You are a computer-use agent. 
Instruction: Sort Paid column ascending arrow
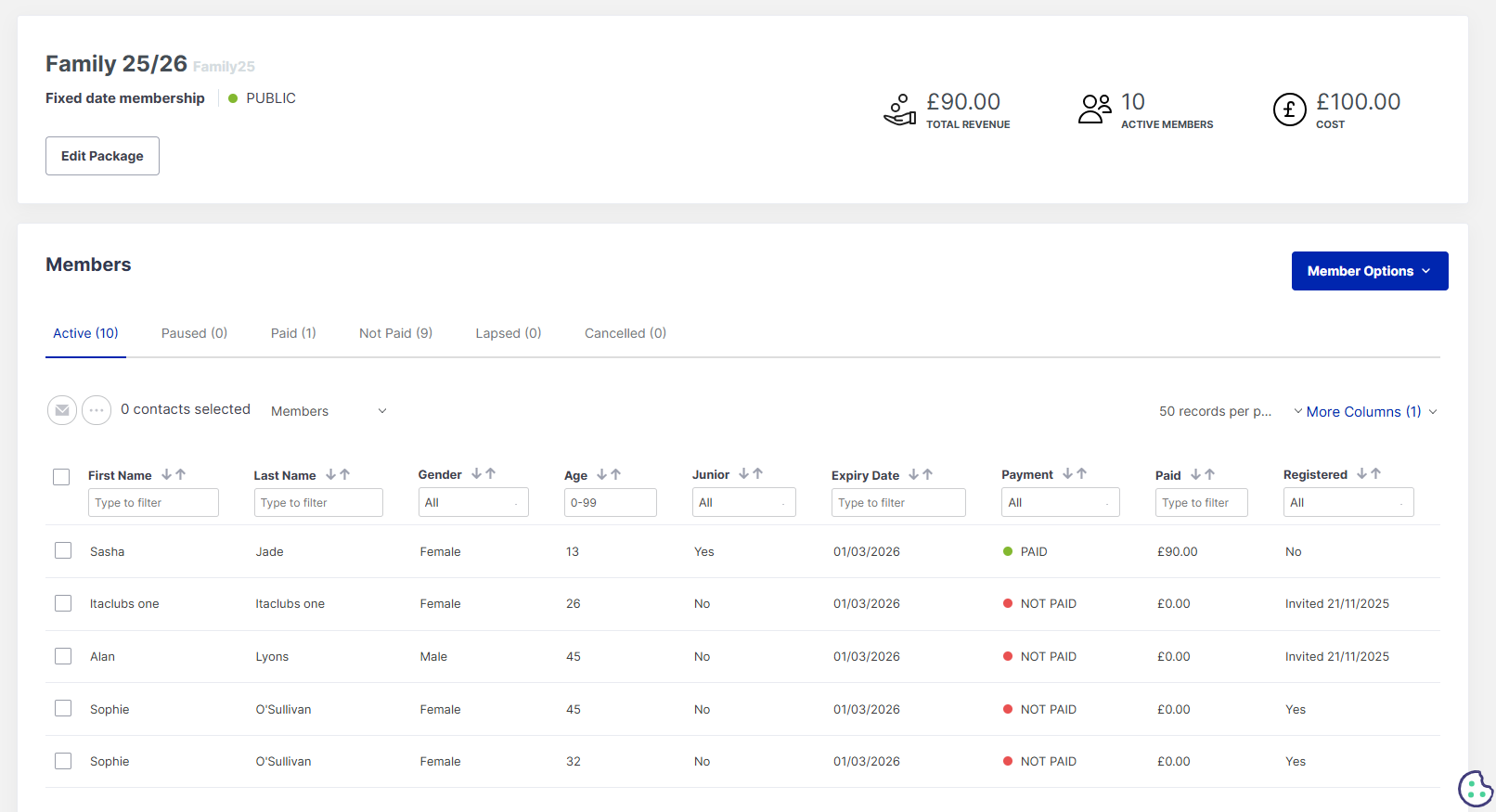point(1210,474)
